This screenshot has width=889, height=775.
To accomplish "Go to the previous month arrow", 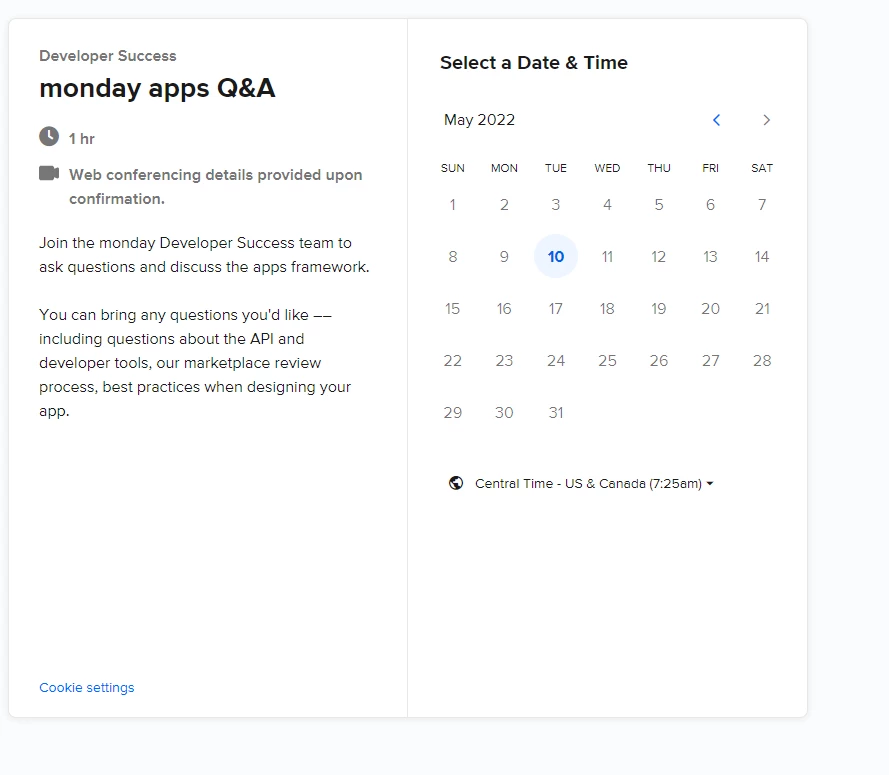I will pos(716,120).
